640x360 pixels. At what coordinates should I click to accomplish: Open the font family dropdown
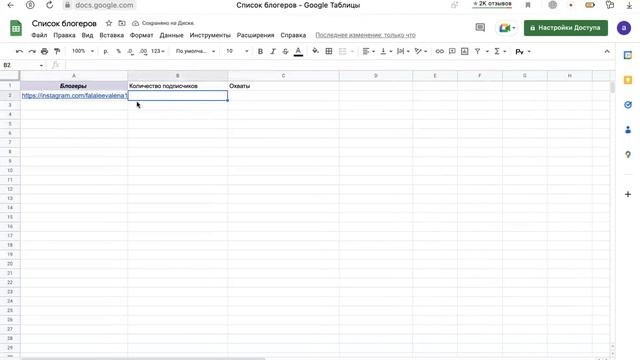195,51
